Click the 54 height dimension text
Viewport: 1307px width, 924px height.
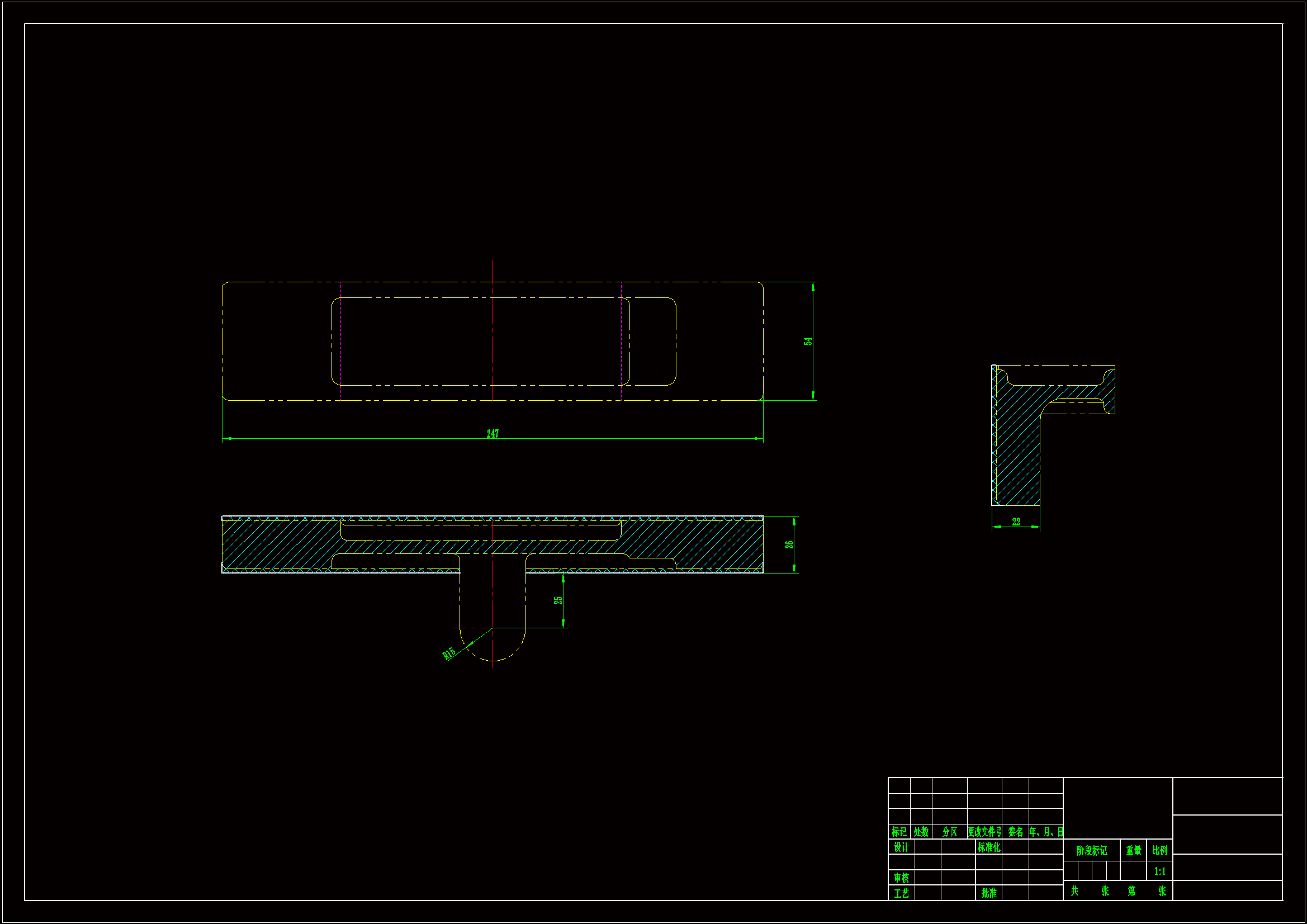tap(807, 342)
